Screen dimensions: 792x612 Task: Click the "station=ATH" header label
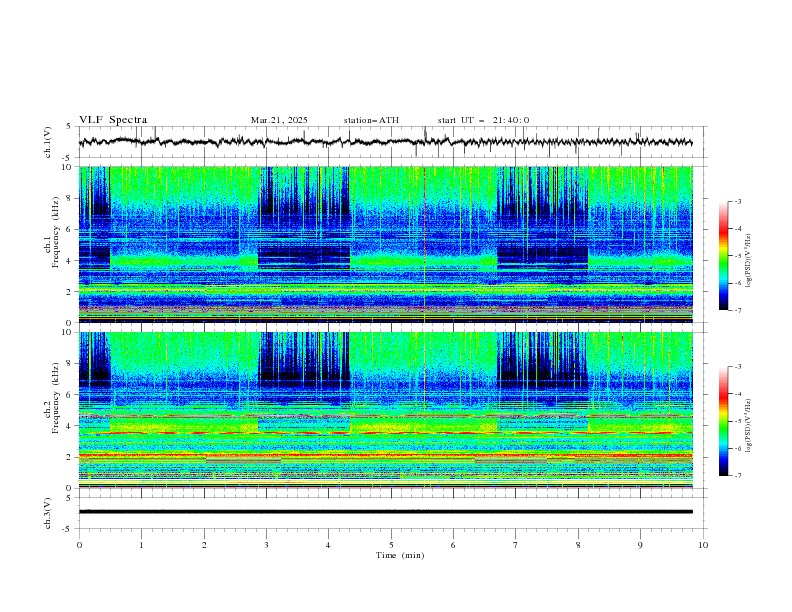(x=371, y=120)
